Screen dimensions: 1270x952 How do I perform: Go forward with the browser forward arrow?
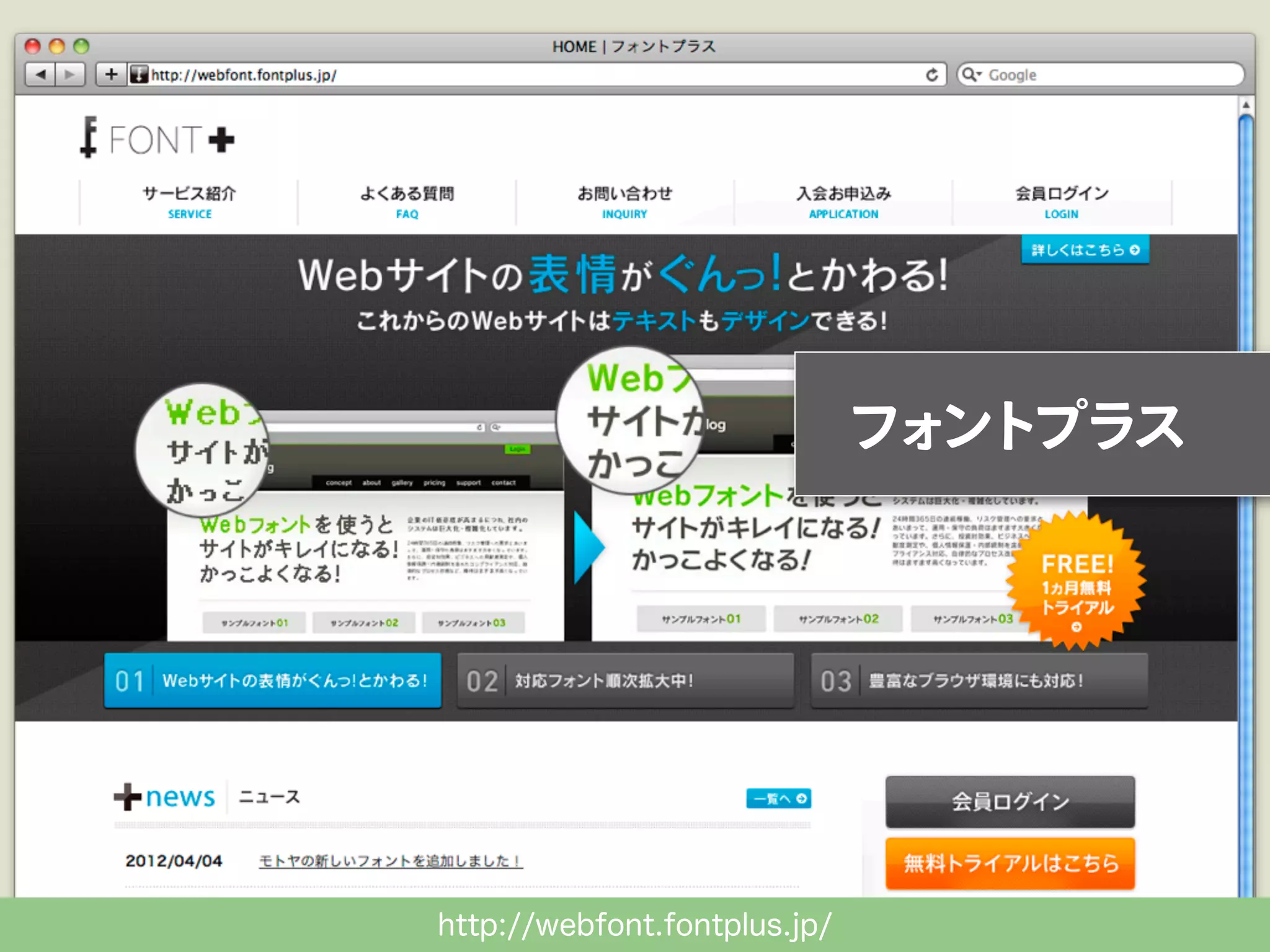(70, 75)
